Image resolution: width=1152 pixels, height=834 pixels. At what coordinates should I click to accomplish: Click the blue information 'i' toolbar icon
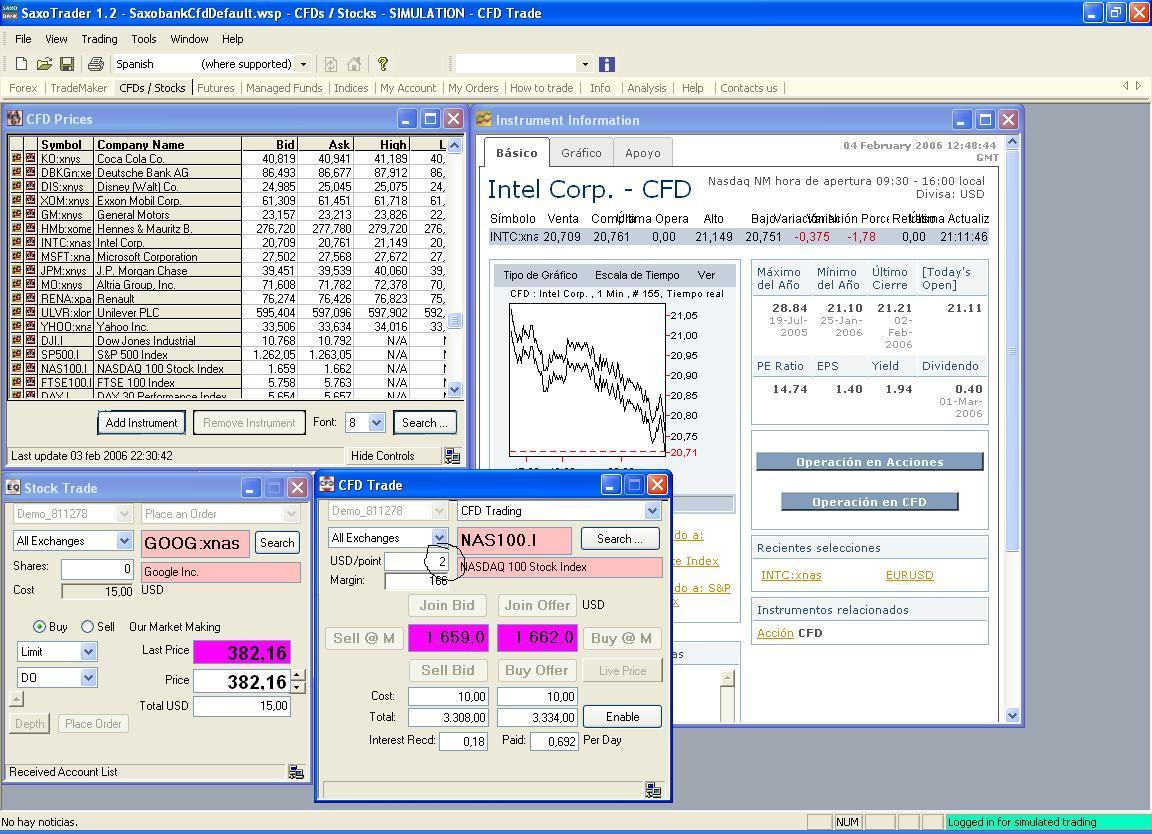click(607, 64)
